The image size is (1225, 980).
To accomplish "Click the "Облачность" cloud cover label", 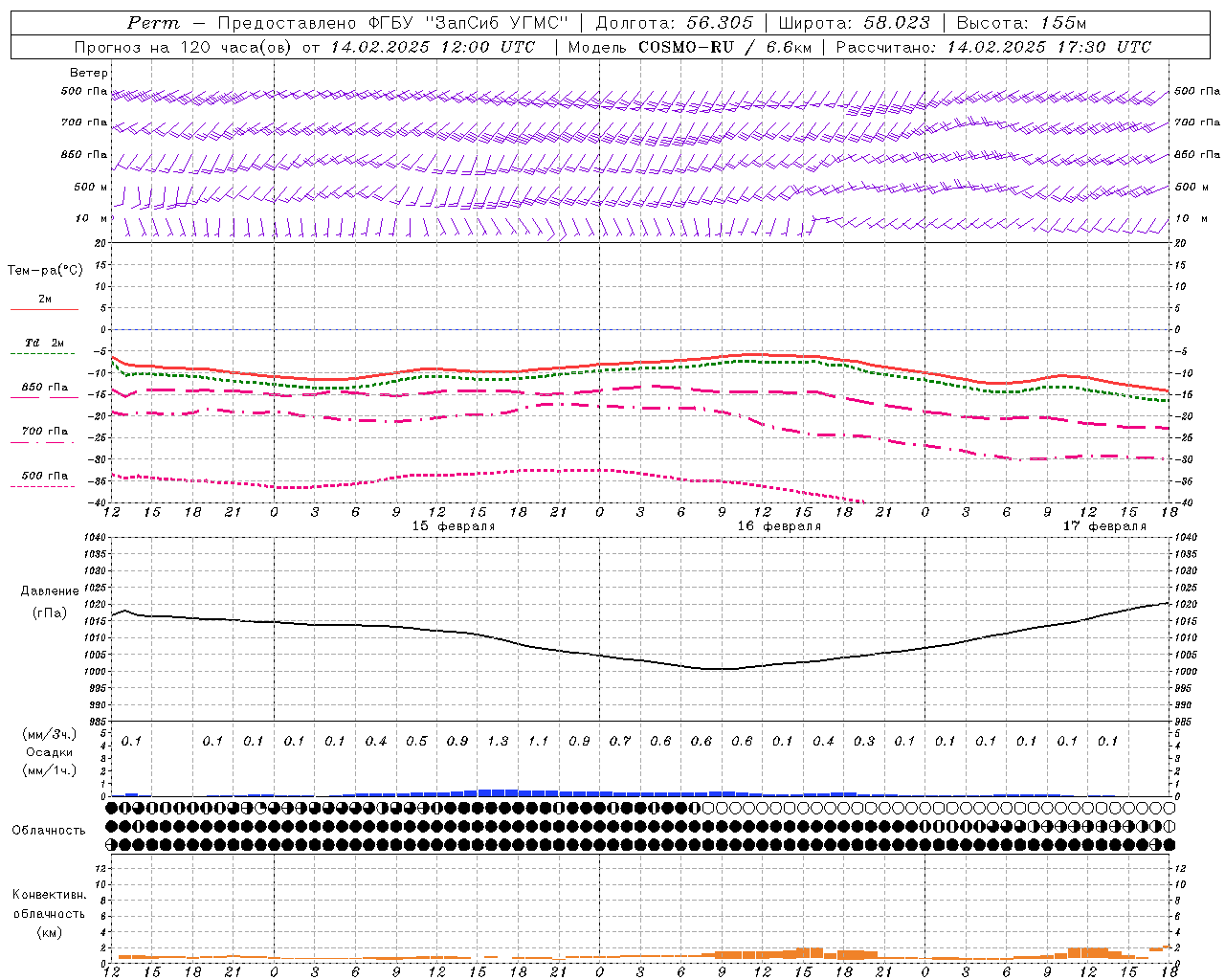I will coord(49,831).
